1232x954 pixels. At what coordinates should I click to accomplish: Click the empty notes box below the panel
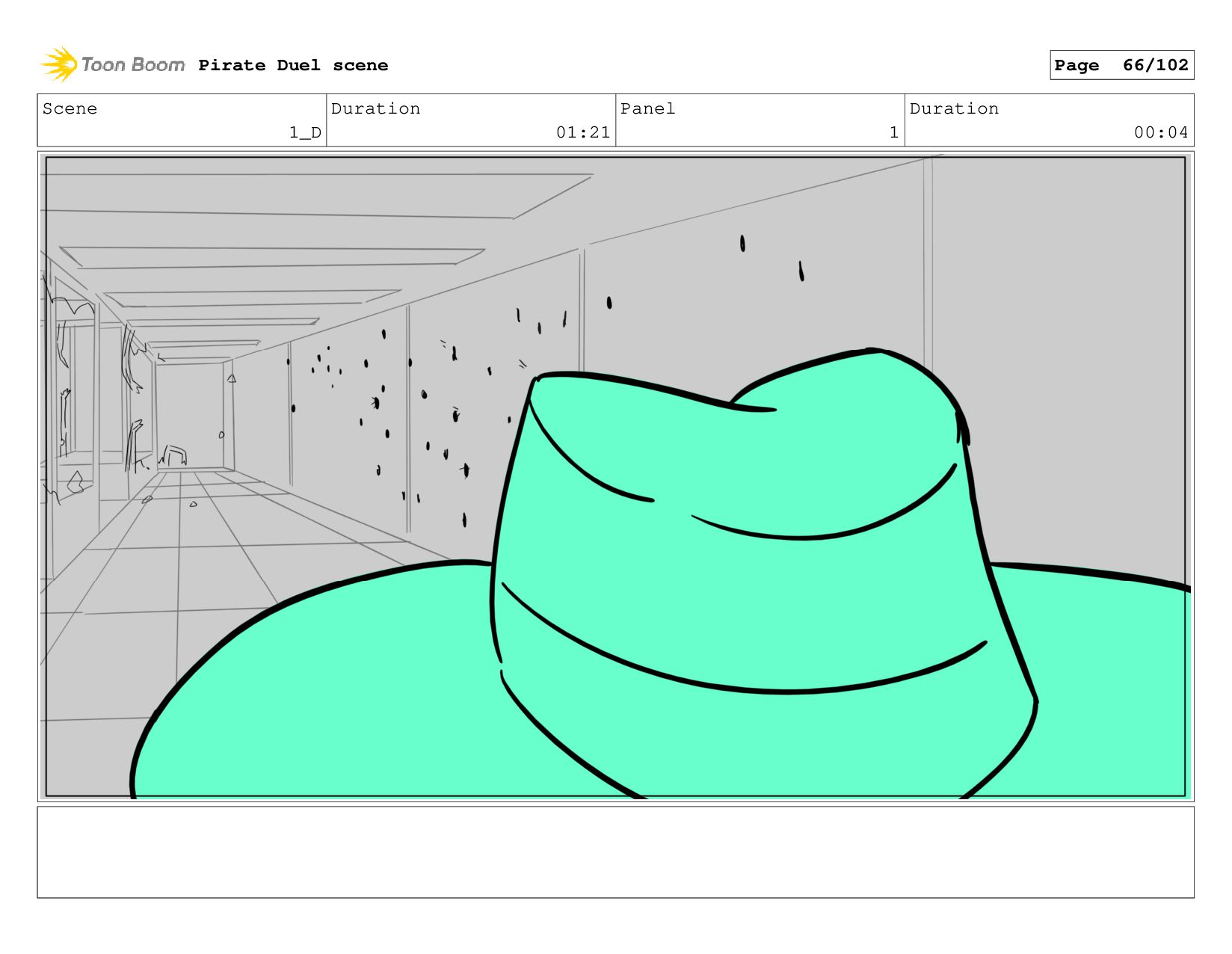coord(615,852)
